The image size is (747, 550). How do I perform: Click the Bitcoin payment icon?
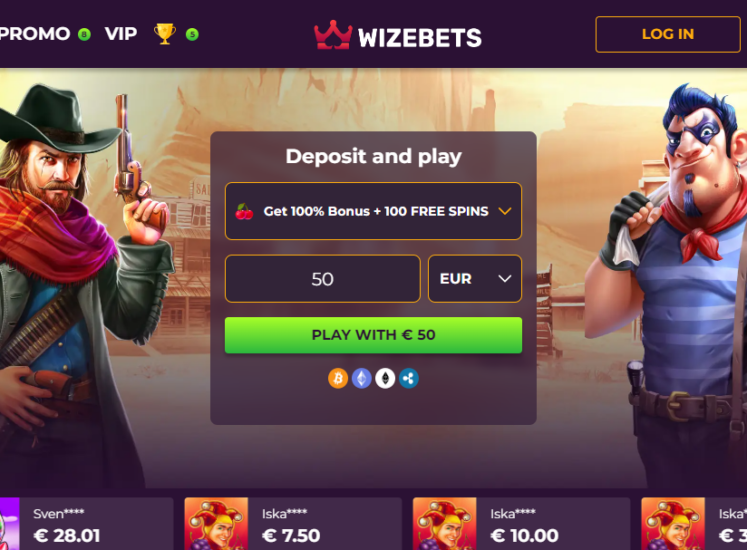pyautogui.click(x=338, y=379)
